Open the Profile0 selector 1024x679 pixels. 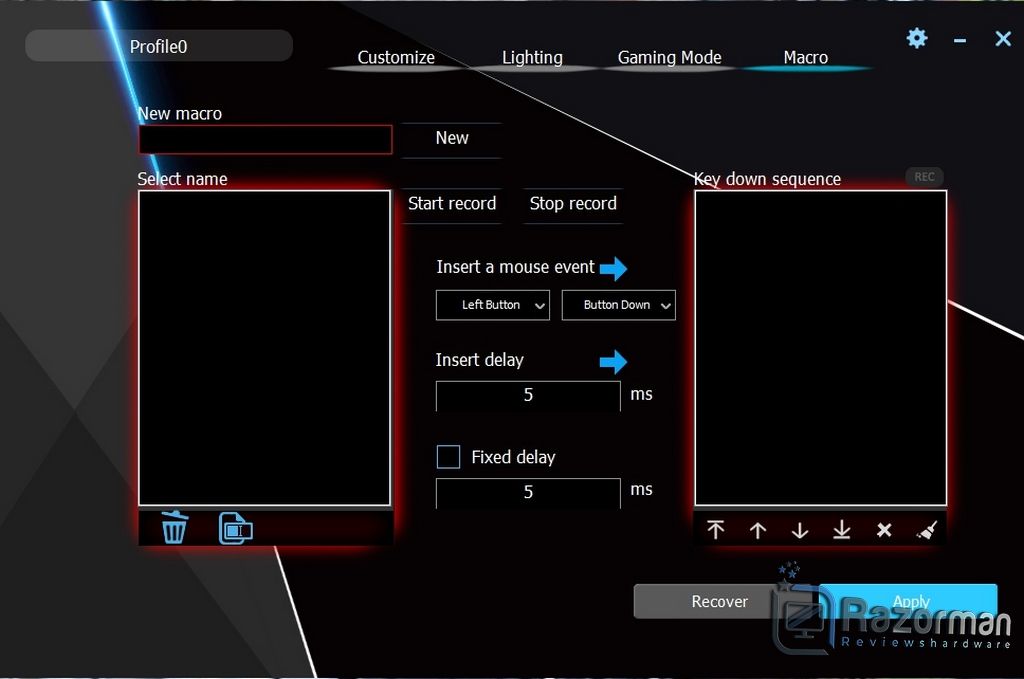click(x=159, y=46)
